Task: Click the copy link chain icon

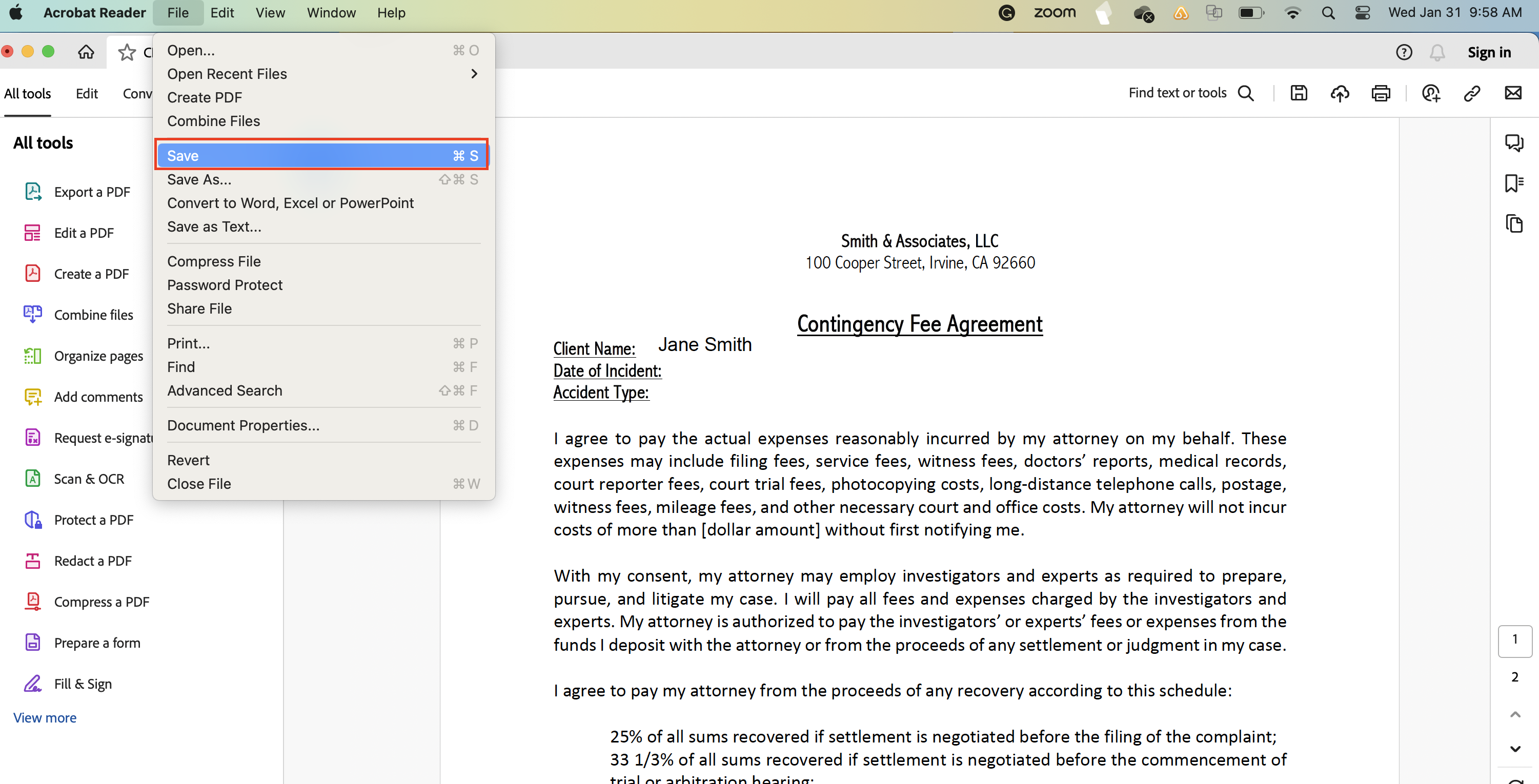Action: tap(1472, 93)
